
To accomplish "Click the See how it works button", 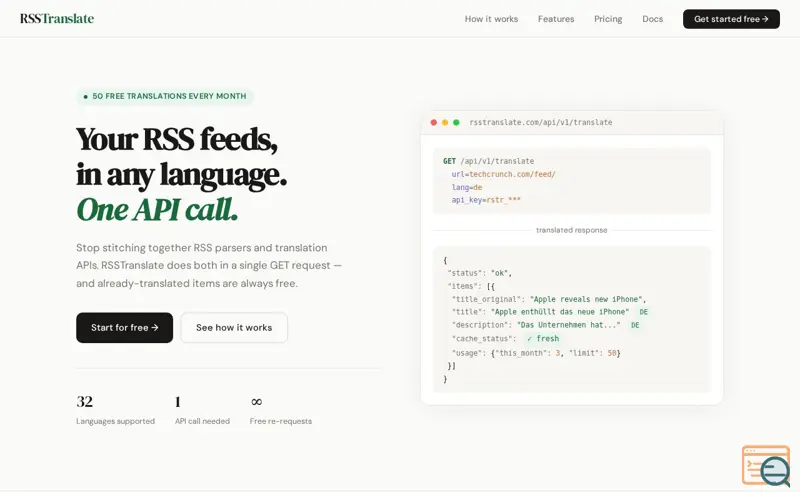I will coord(234,328).
